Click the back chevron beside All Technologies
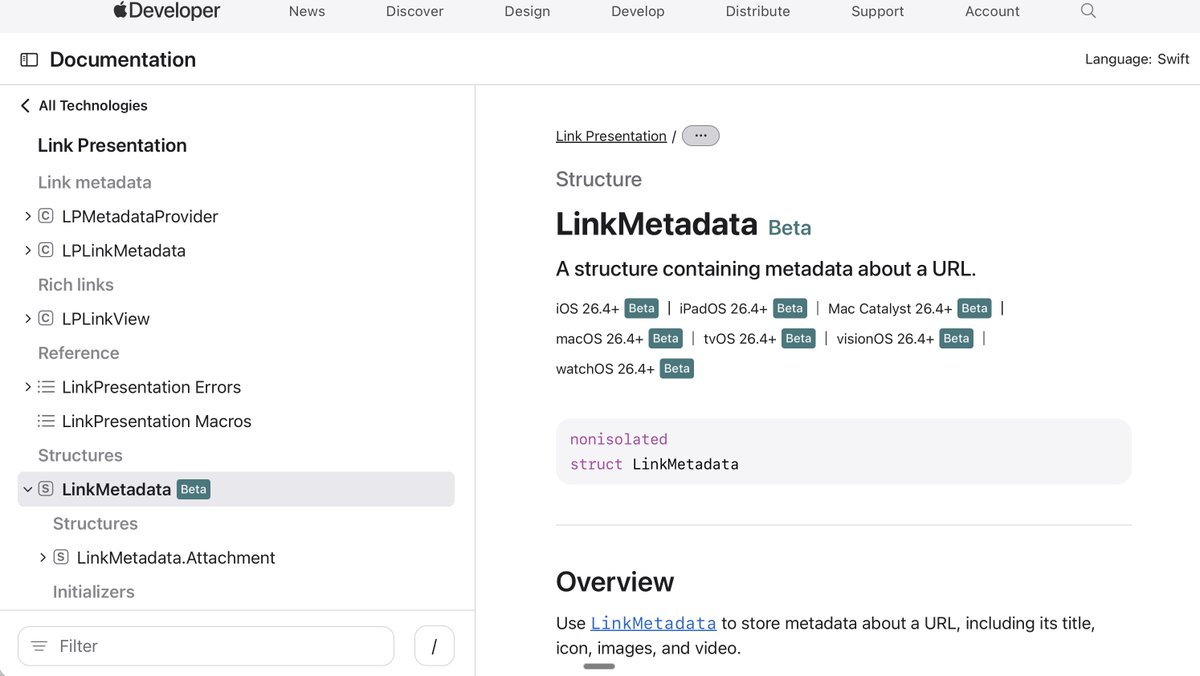Screen dimensions: 1200x676 pos(25,106)
